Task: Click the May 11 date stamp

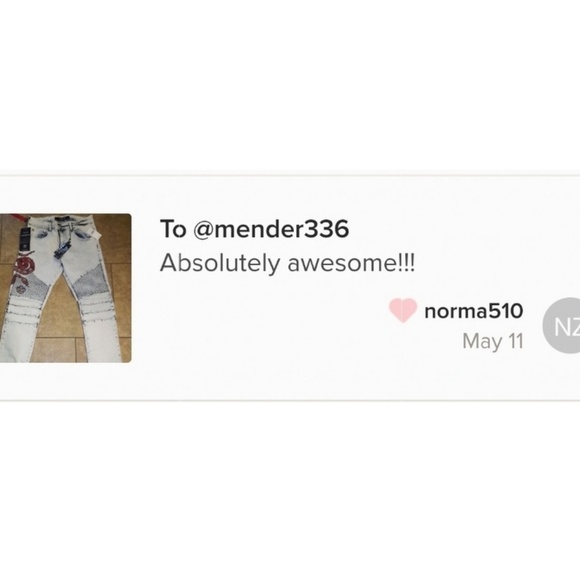Action: tap(493, 341)
